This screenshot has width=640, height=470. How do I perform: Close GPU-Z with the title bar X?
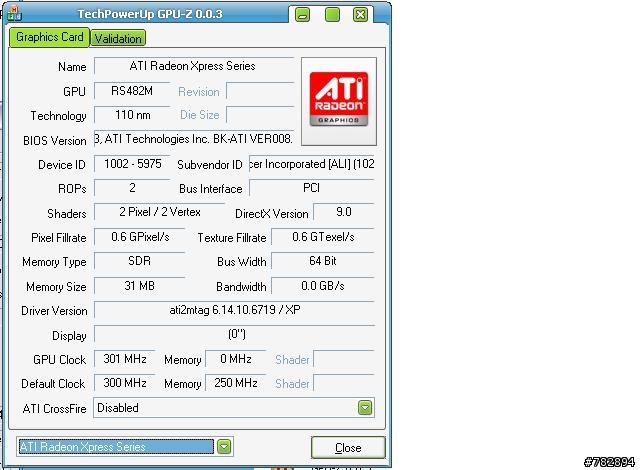pyautogui.click(x=360, y=15)
